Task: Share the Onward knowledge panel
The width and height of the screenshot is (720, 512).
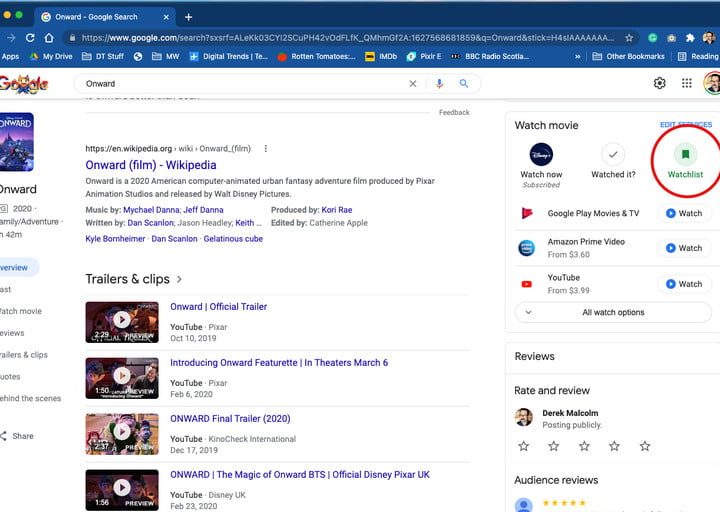Action: [17, 436]
